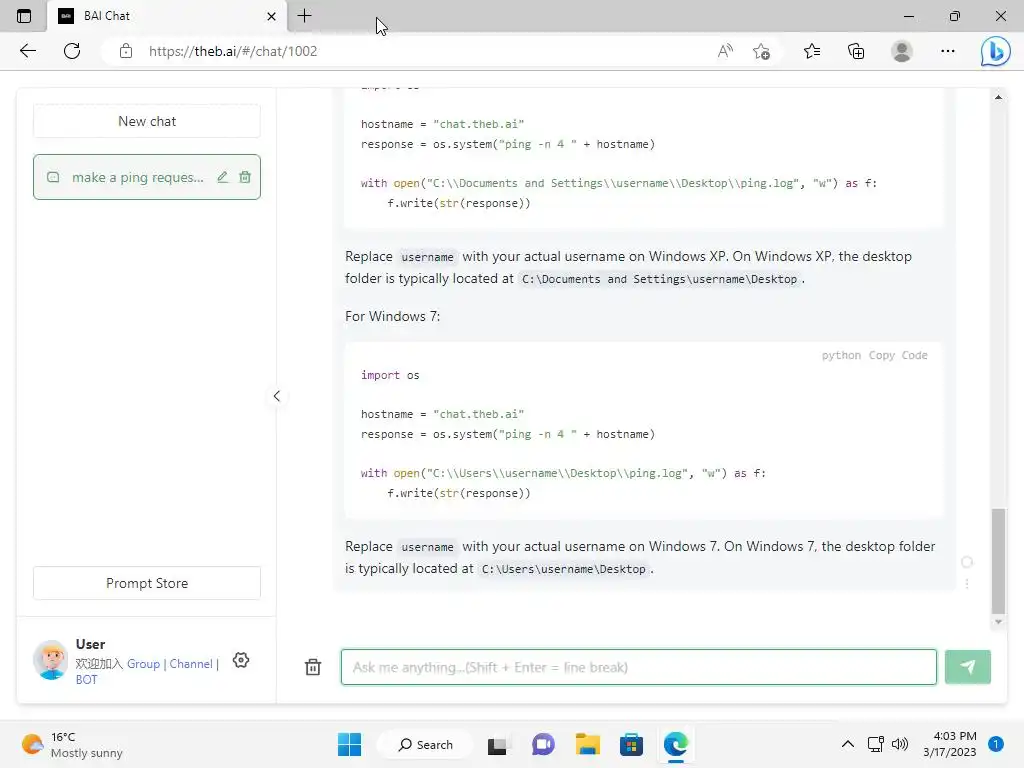The image size is (1024, 768).
Task: Open the notification badge icon
Action: pyautogui.click(x=996, y=744)
